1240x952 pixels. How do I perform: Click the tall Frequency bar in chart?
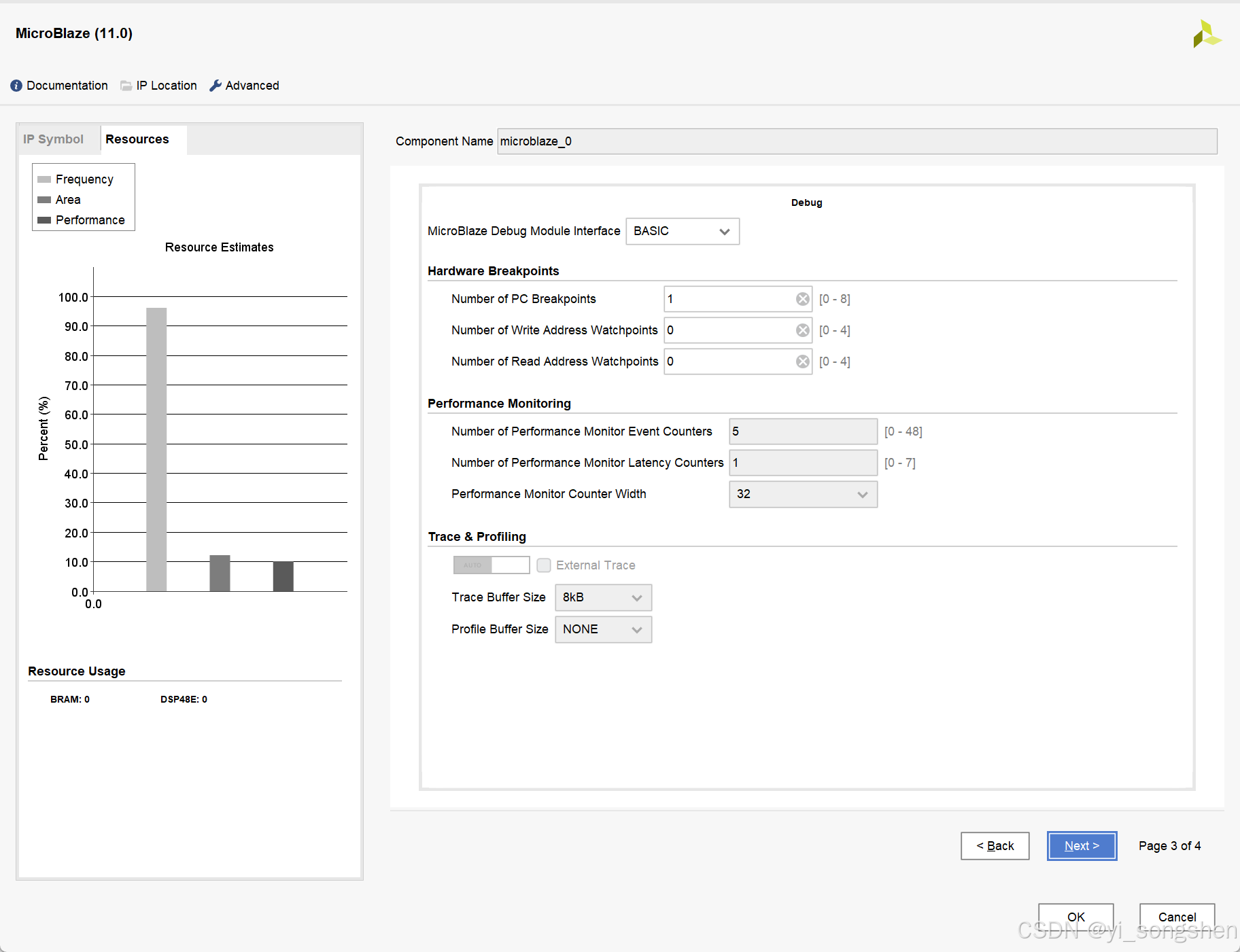coord(156,450)
